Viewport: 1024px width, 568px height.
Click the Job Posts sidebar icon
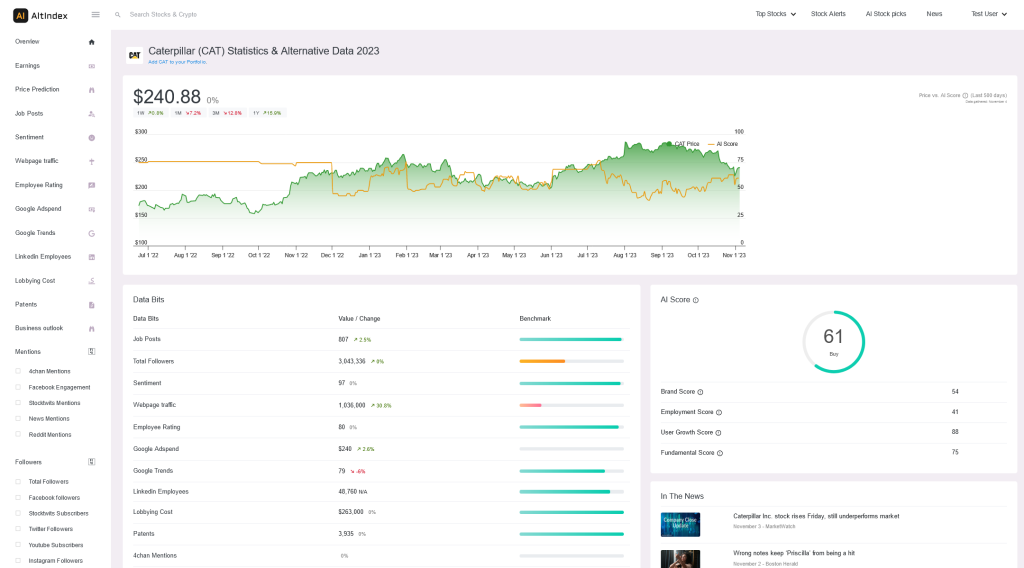[x=91, y=114]
